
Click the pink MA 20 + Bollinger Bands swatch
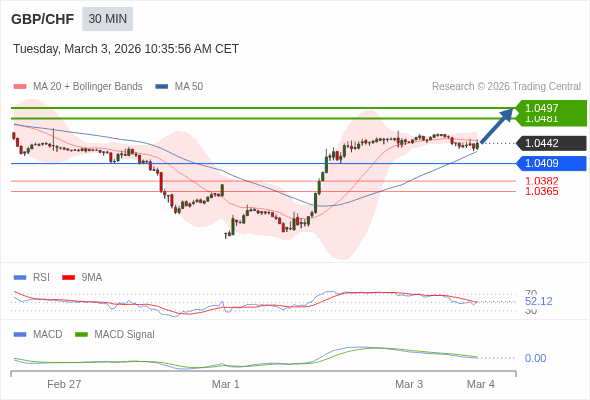20,87
